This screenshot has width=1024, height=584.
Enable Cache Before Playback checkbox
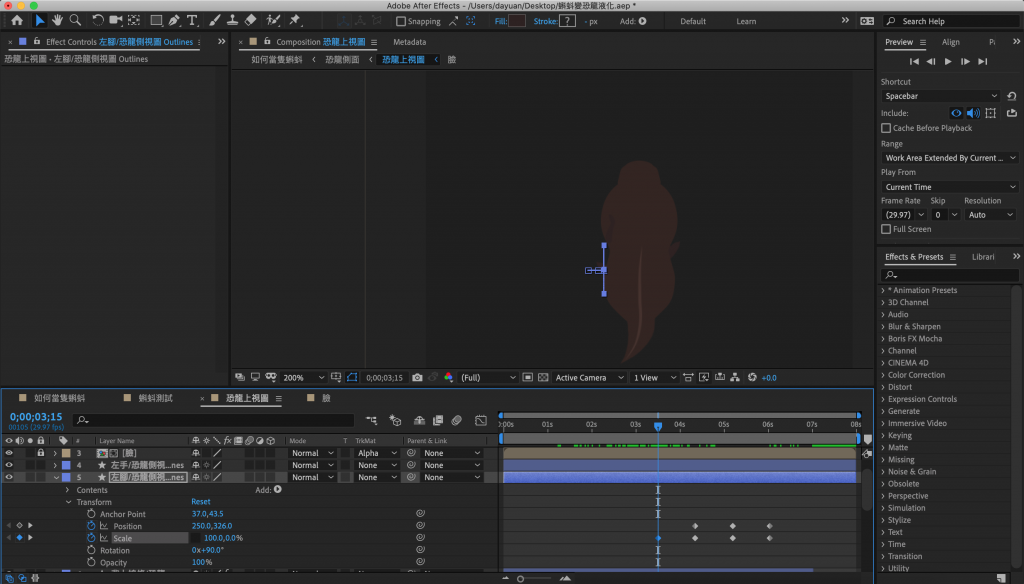886,128
